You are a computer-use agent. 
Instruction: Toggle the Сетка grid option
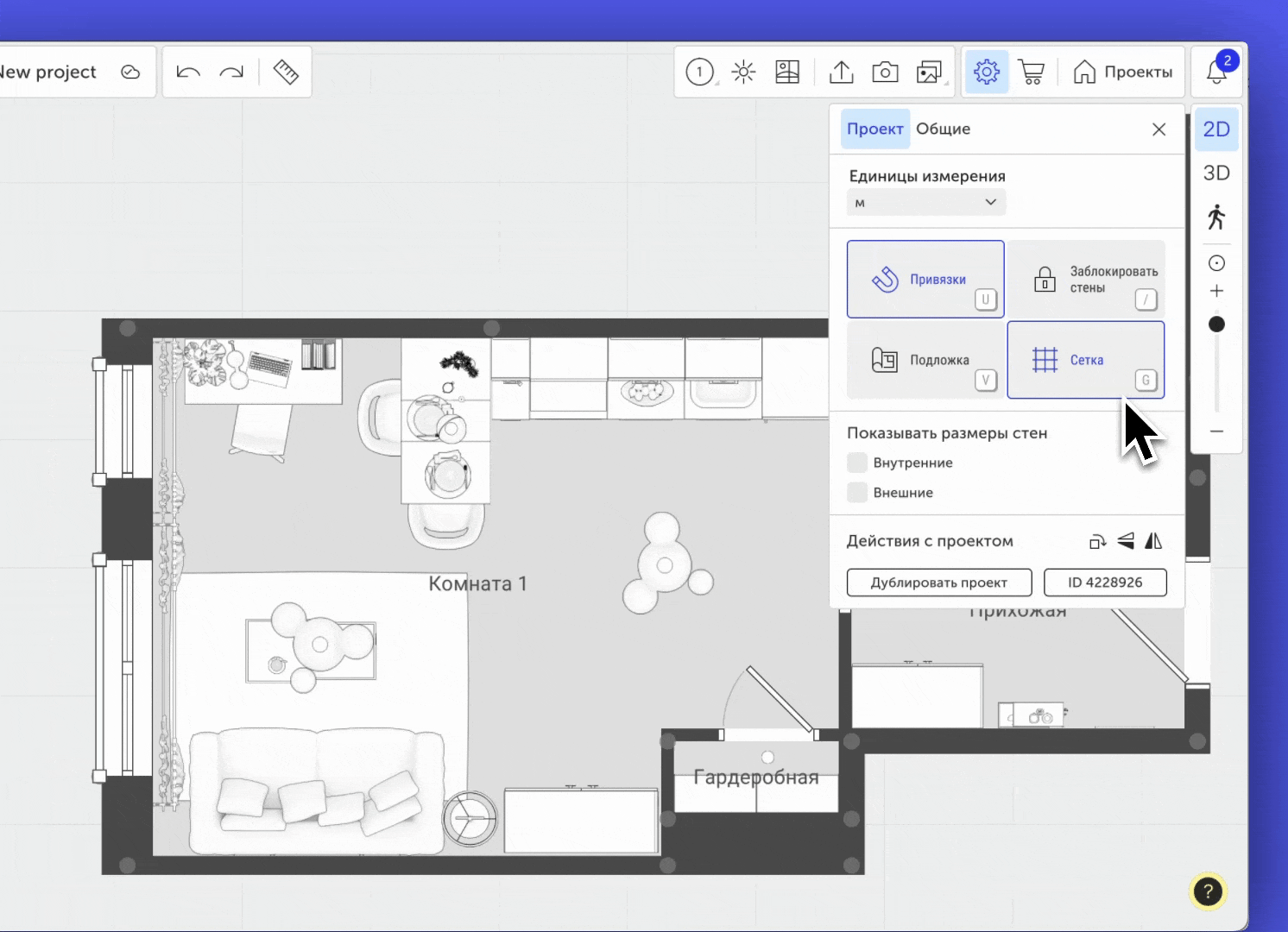pos(1085,360)
